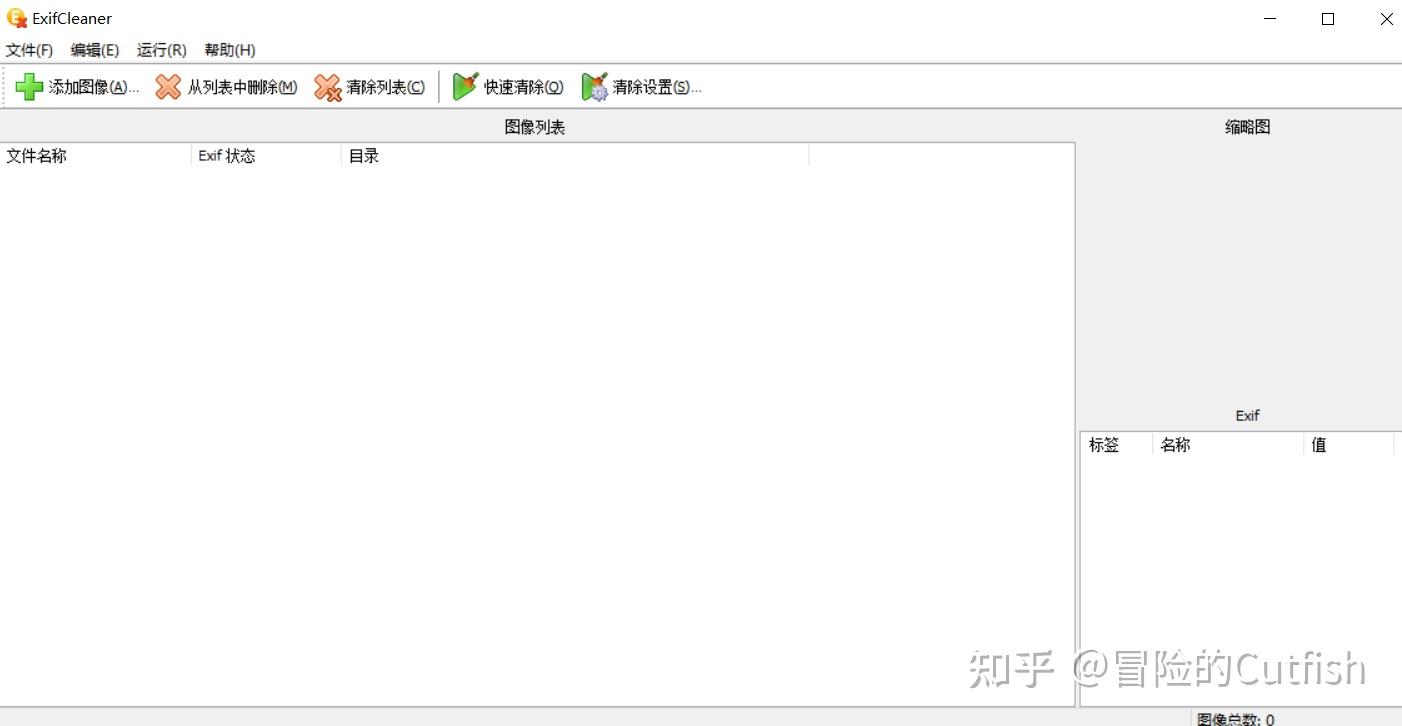Open the 编辑(E) menu
The height and width of the screenshot is (726, 1402).
pos(95,49)
